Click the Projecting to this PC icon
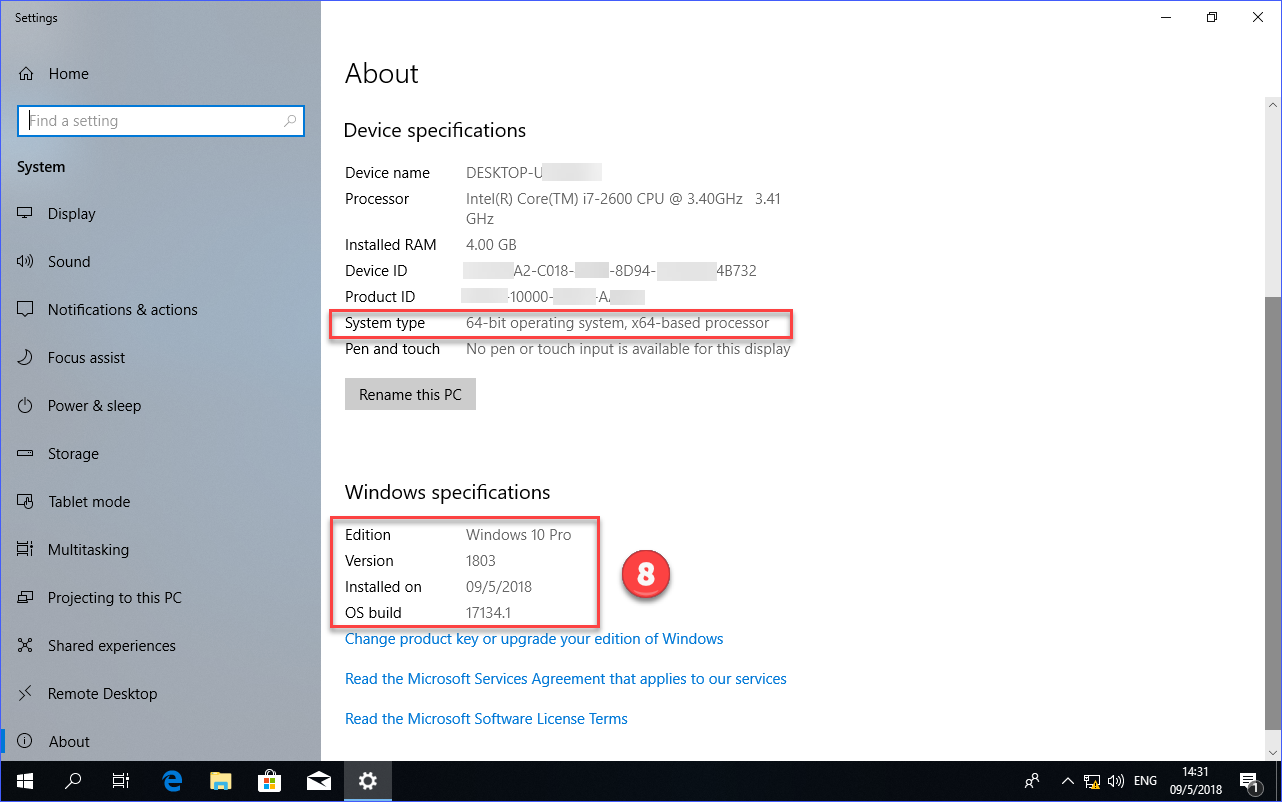The width and height of the screenshot is (1282, 802). [26, 598]
